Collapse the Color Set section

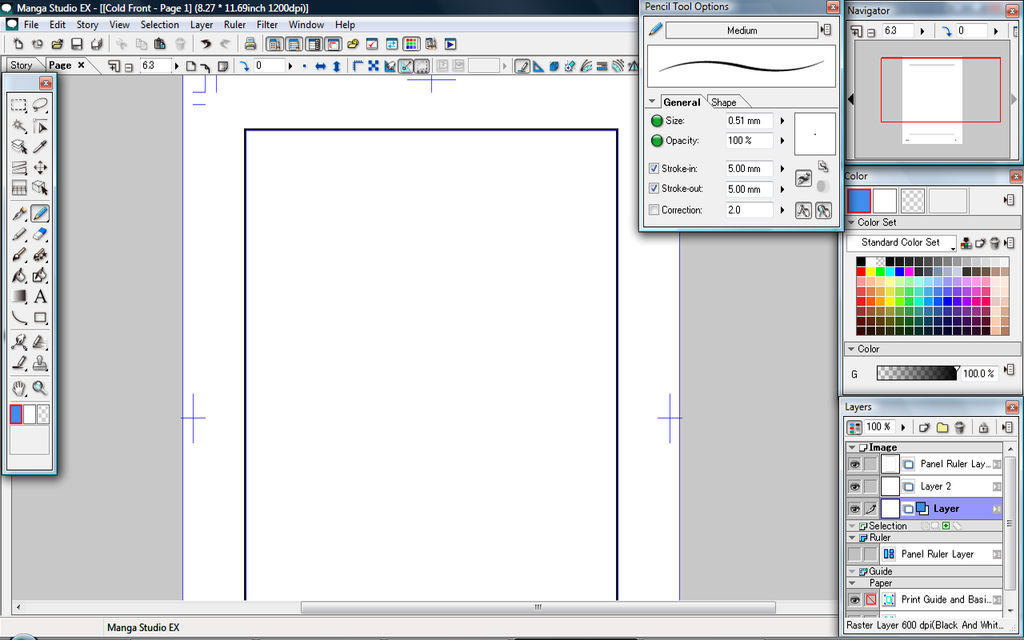point(850,223)
